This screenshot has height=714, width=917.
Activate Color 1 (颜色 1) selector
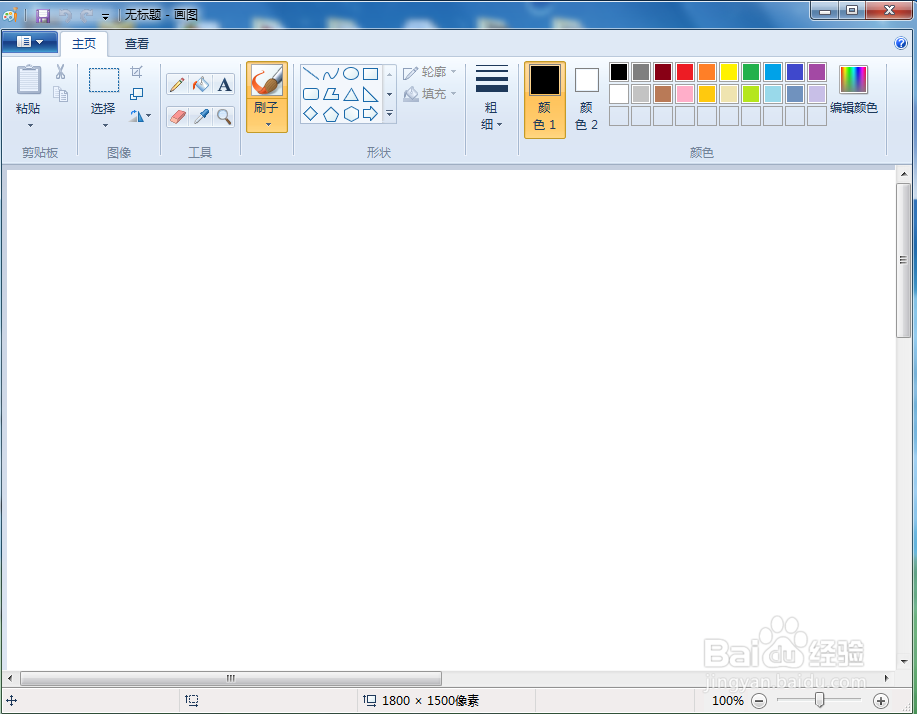tap(544, 99)
